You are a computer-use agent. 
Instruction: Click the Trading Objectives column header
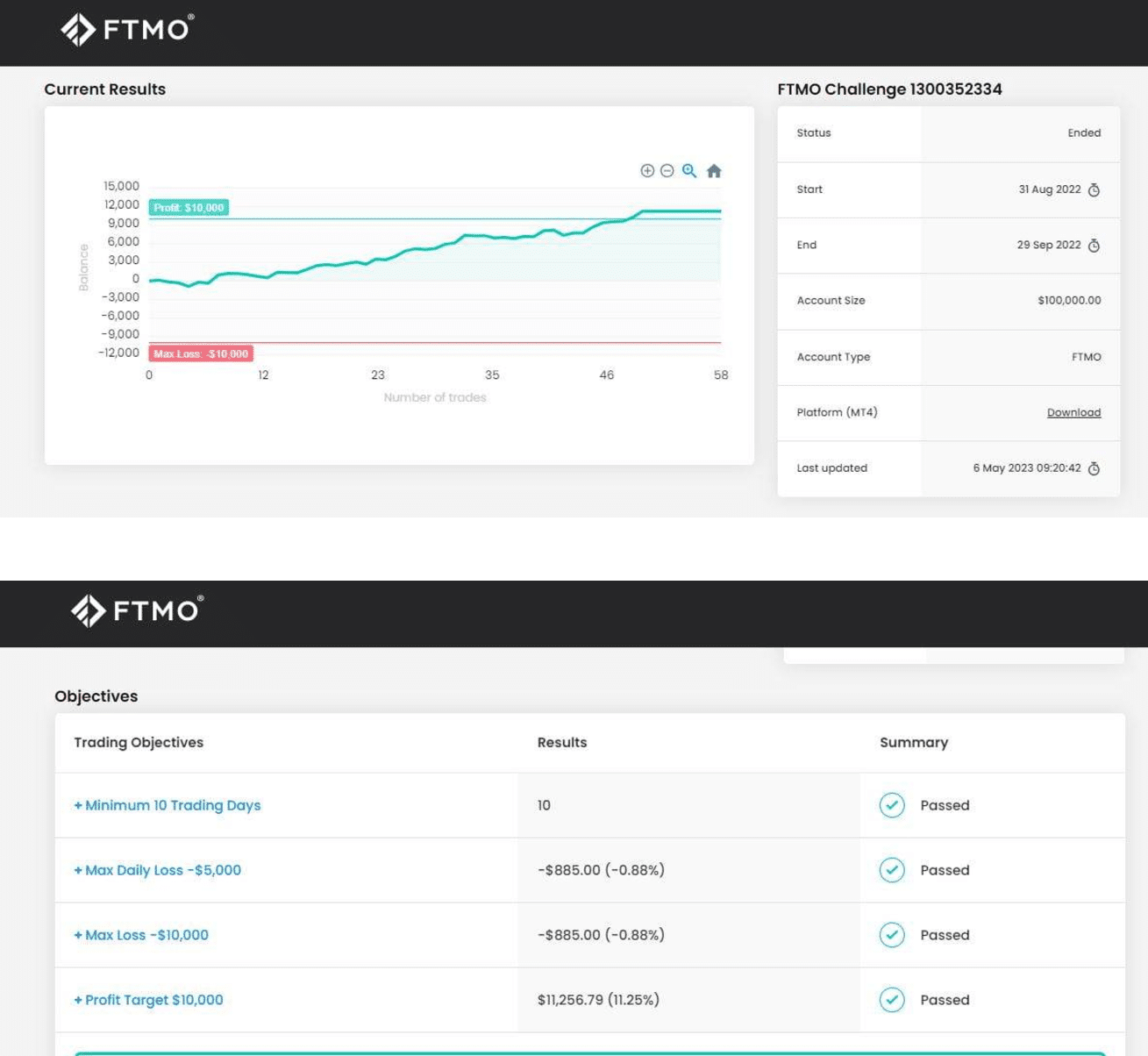point(139,742)
